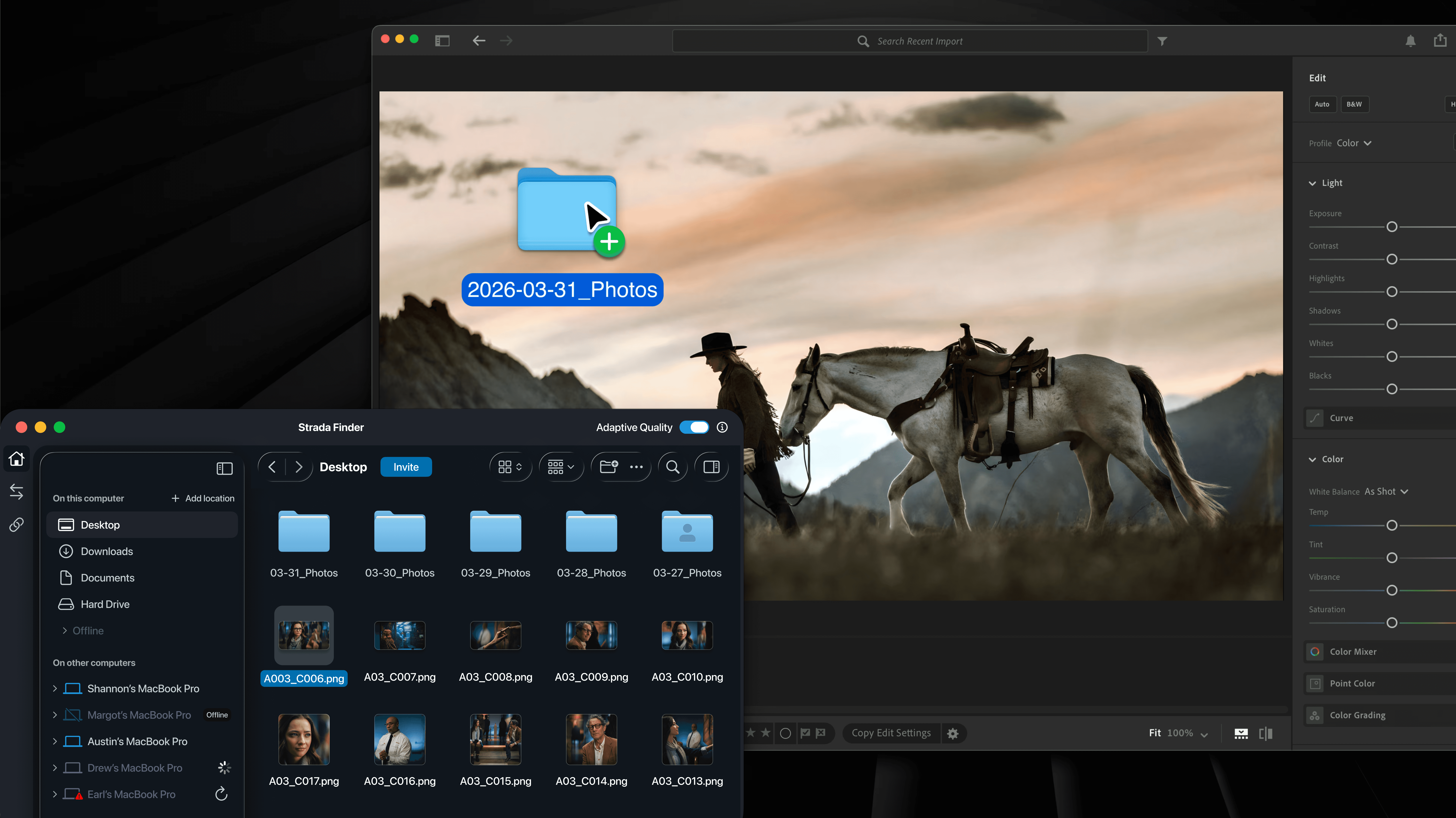
Task: Click the Temp slider handle
Action: pyautogui.click(x=1392, y=526)
